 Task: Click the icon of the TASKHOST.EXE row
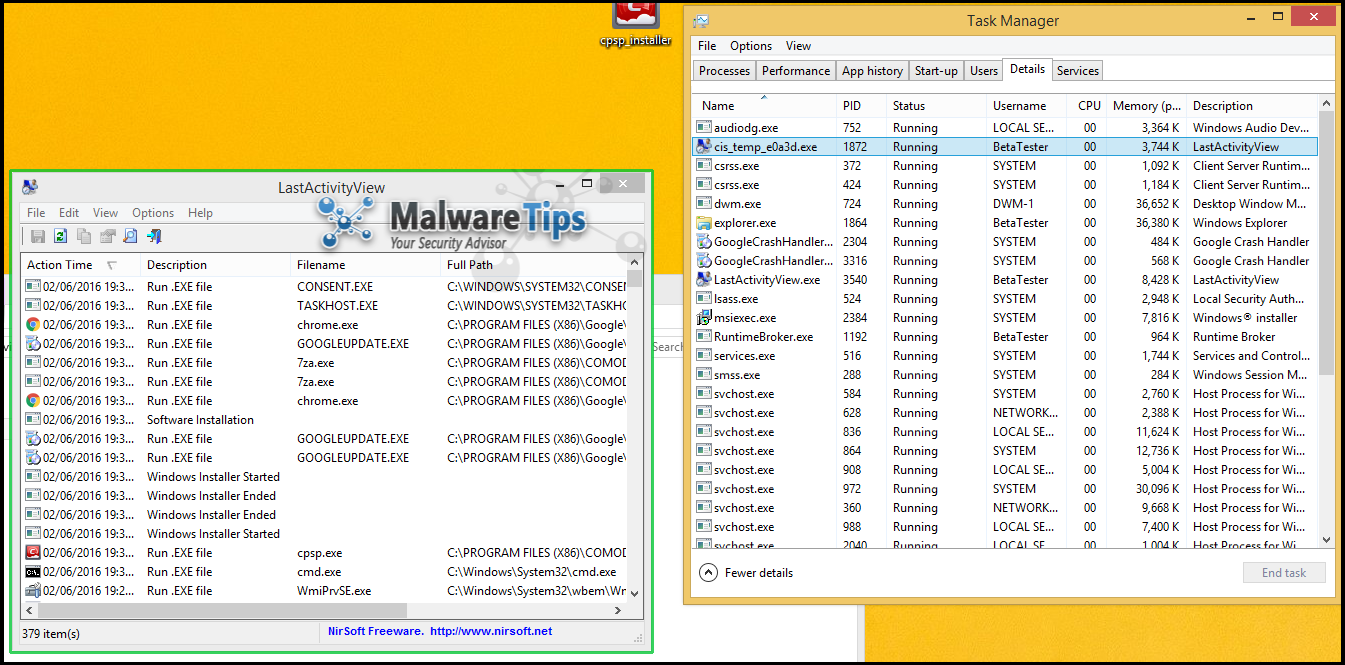[x=33, y=306]
